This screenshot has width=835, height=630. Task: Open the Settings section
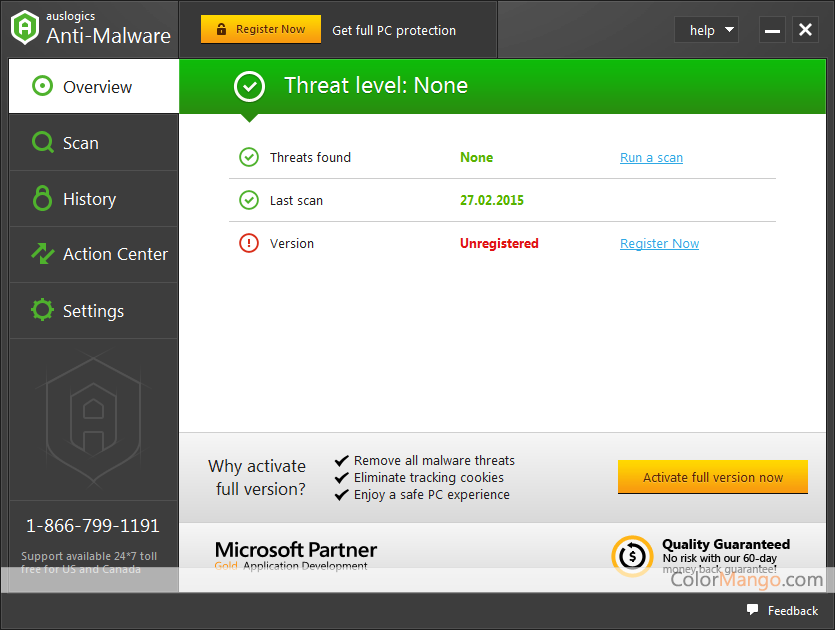94,310
